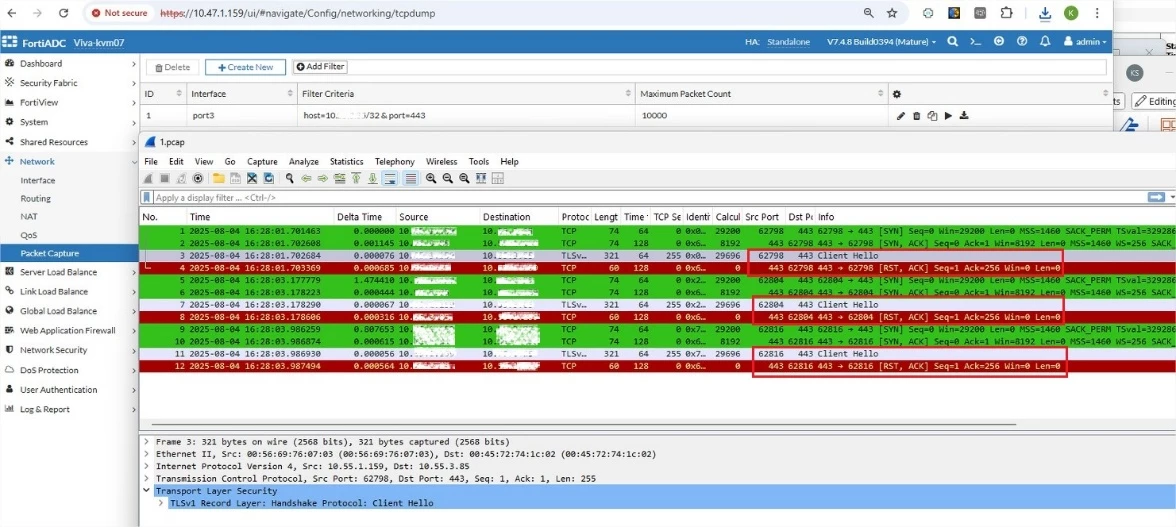Screen dimensions: 1176x527
Task: Zoom in the Wireshark main window text
Action: point(431,178)
